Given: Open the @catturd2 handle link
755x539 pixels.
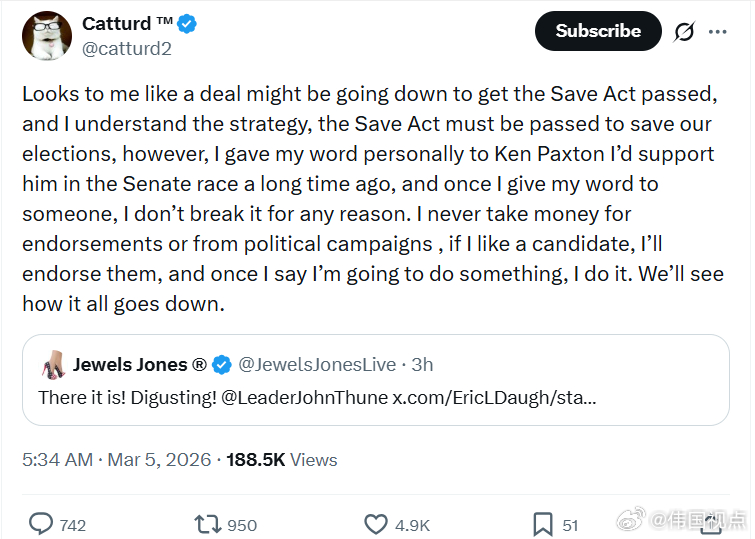Looking at the screenshot, I should (x=125, y=48).
